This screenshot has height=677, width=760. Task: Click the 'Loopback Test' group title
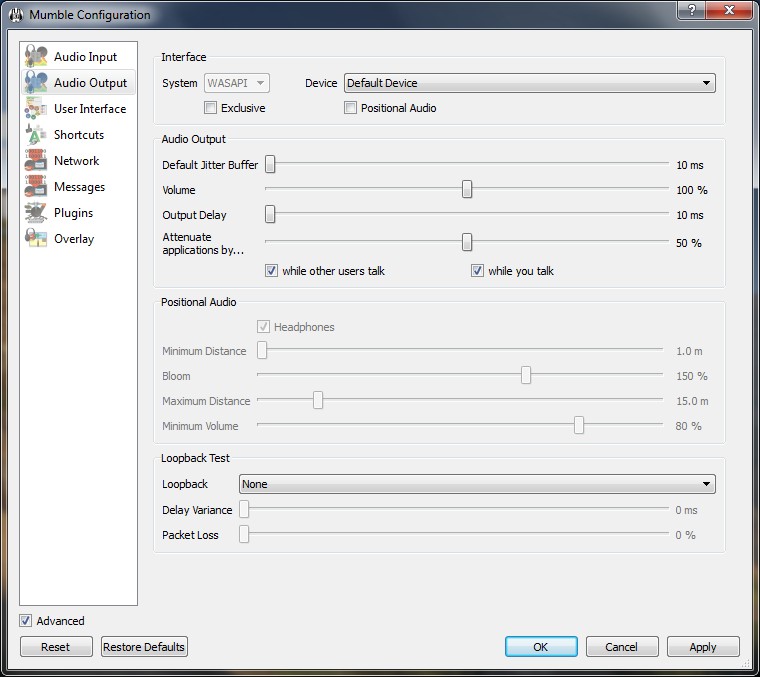[x=195, y=458]
